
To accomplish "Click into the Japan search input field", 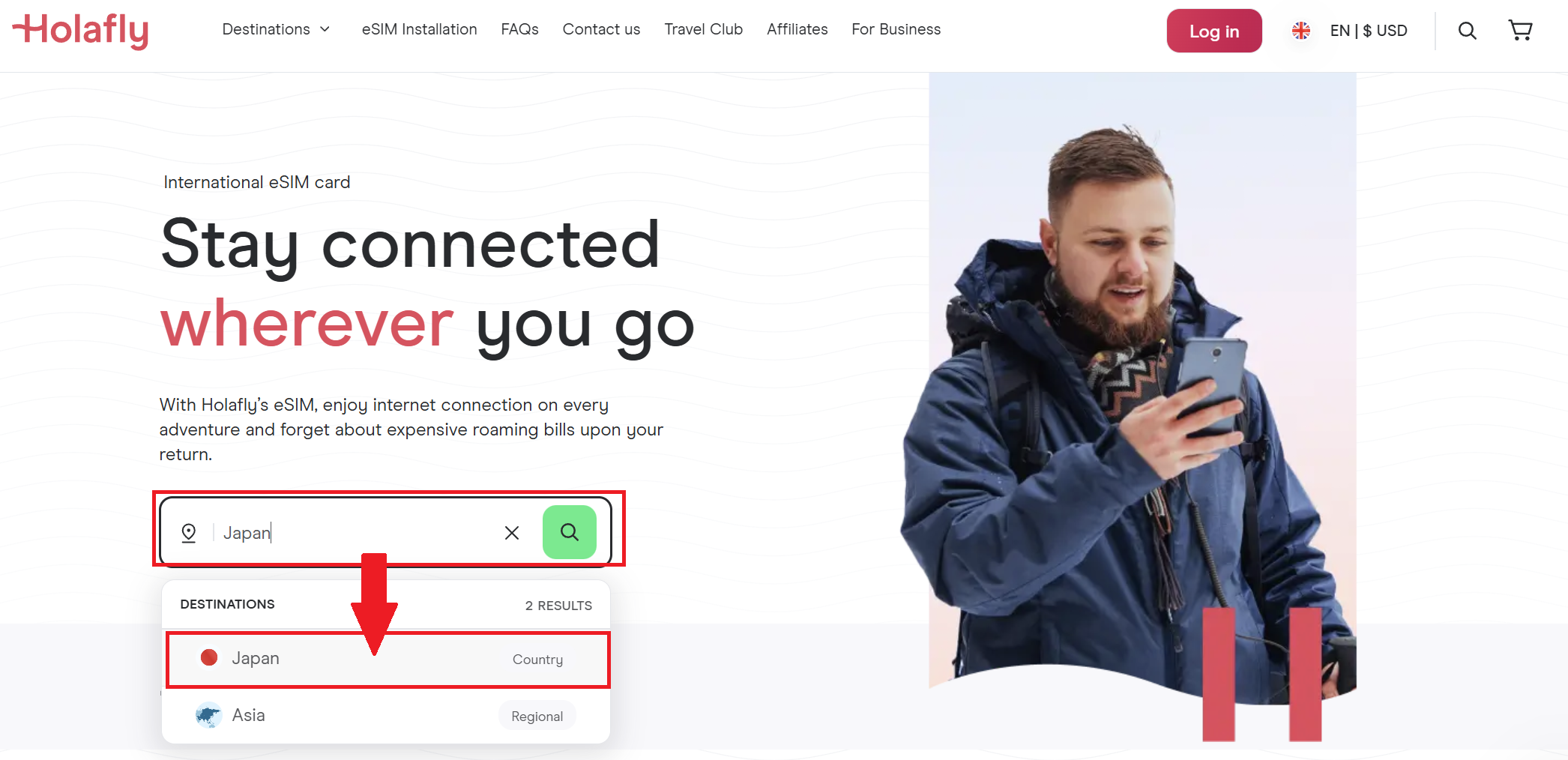I will [x=356, y=533].
